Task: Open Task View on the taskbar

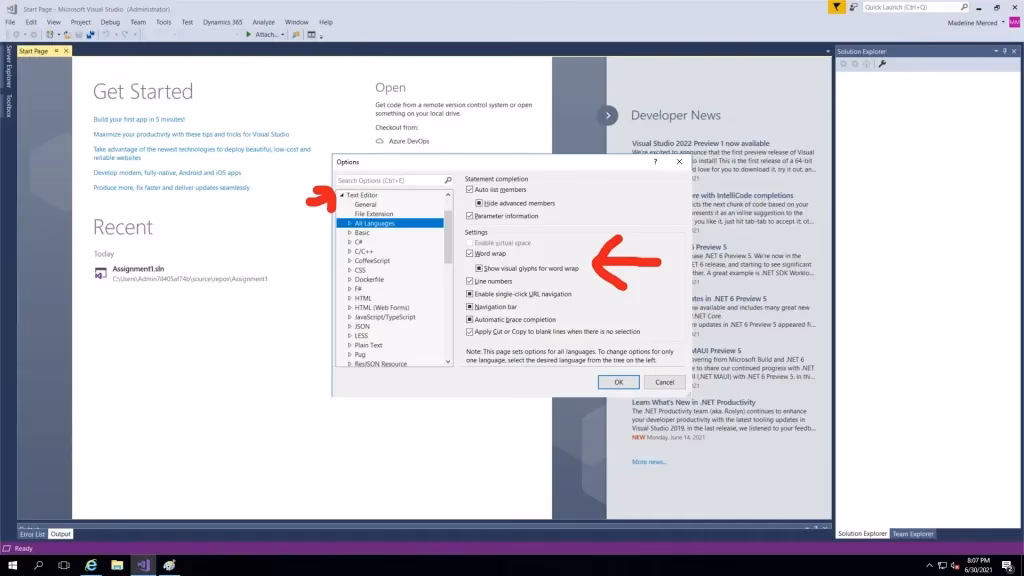Action: pos(64,565)
